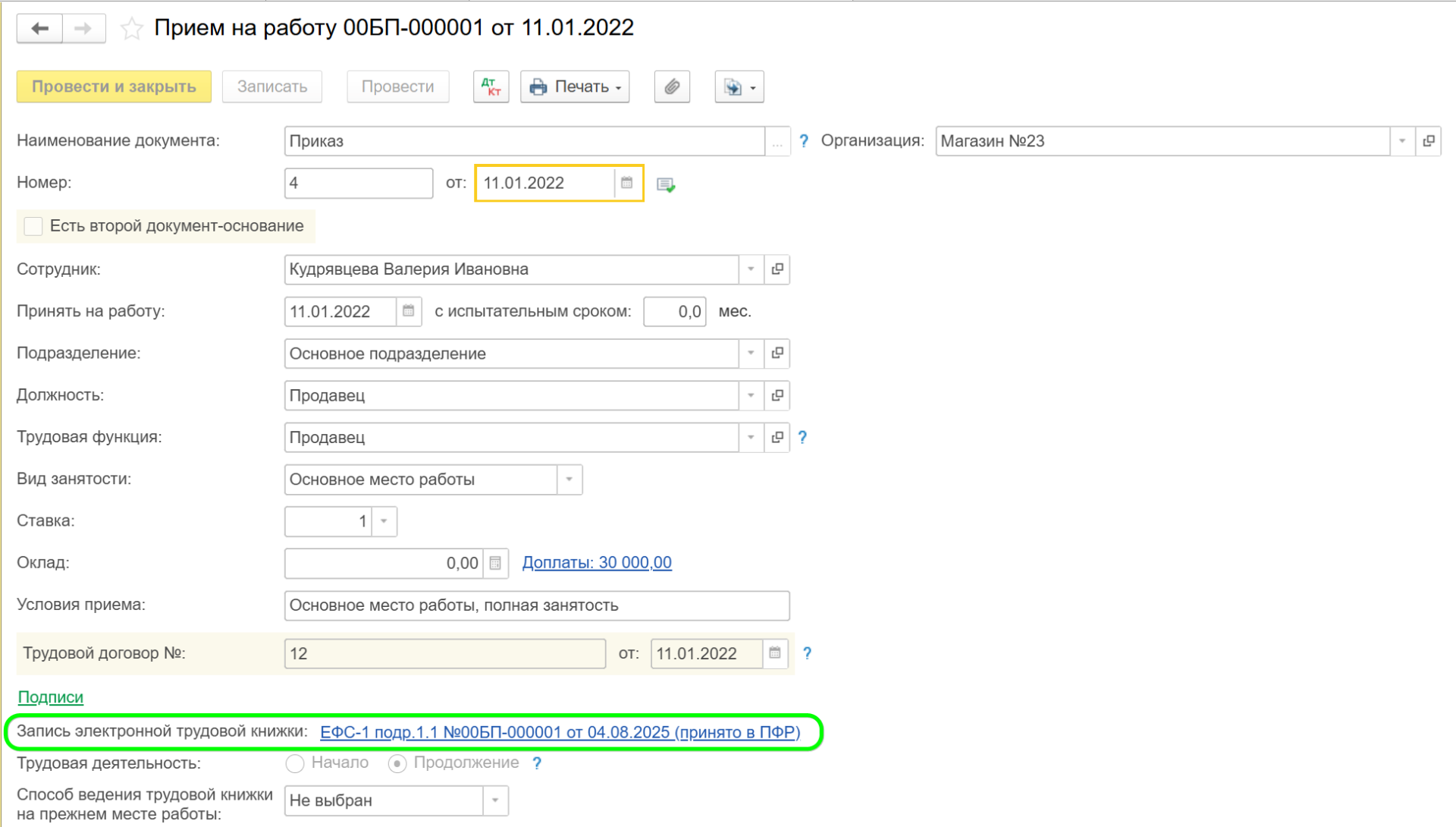Open the create-based-on dropdown menu button
Screen dimensions: 1456x827
pos(739,86)
